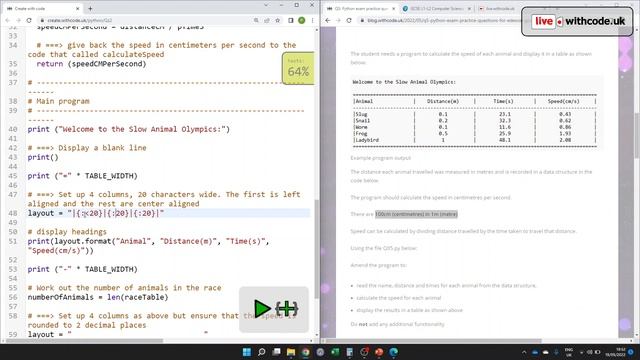Viewport: 640px width, 360px height.
Task: Click the notification badge in the tray
Action: click(x=631, y=352)
